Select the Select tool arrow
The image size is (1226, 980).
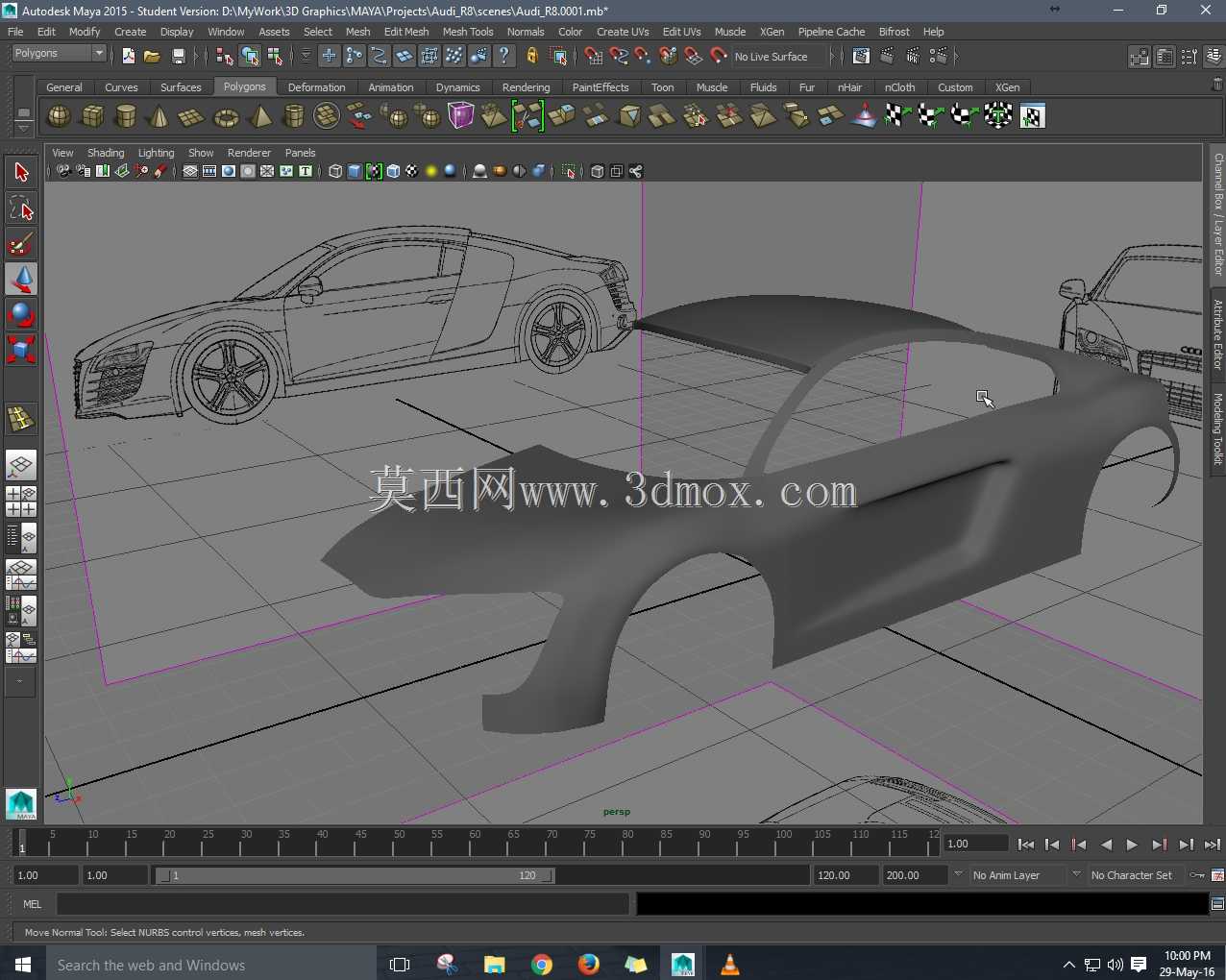pyautogui.click(x=21, y=173)
